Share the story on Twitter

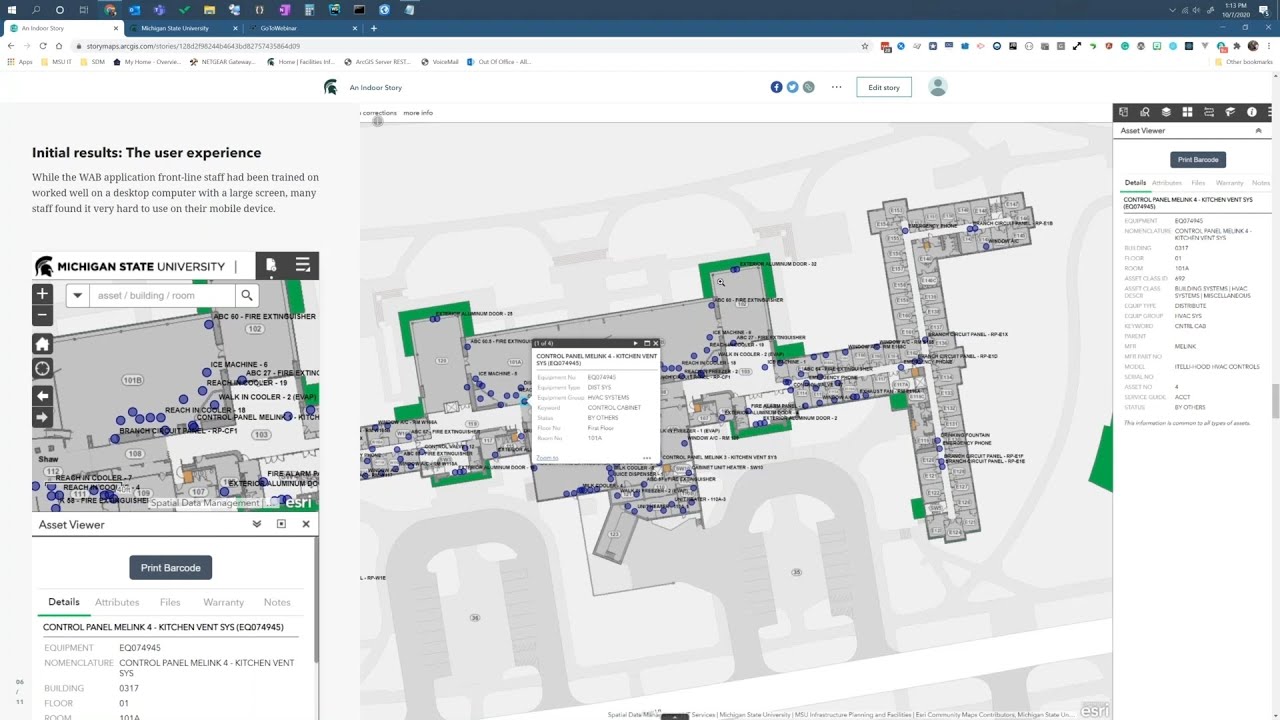tap(792, 87)
